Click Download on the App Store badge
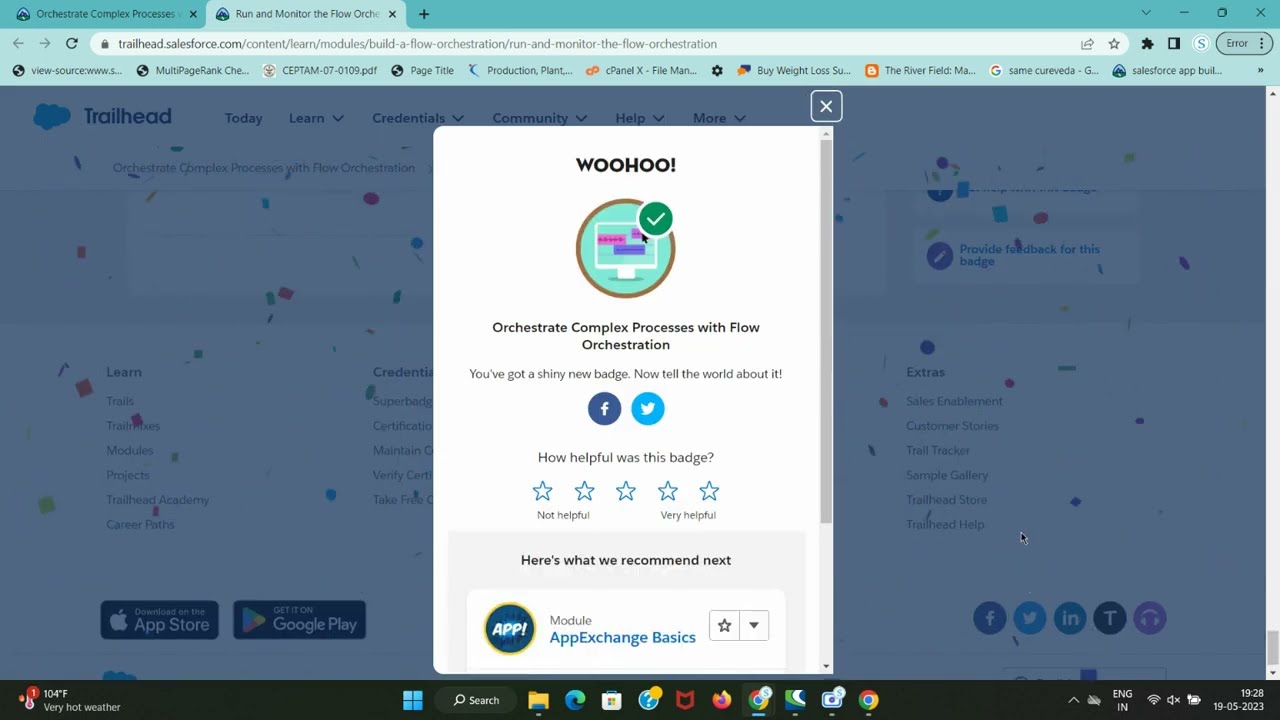 click(x=160, y=620)
